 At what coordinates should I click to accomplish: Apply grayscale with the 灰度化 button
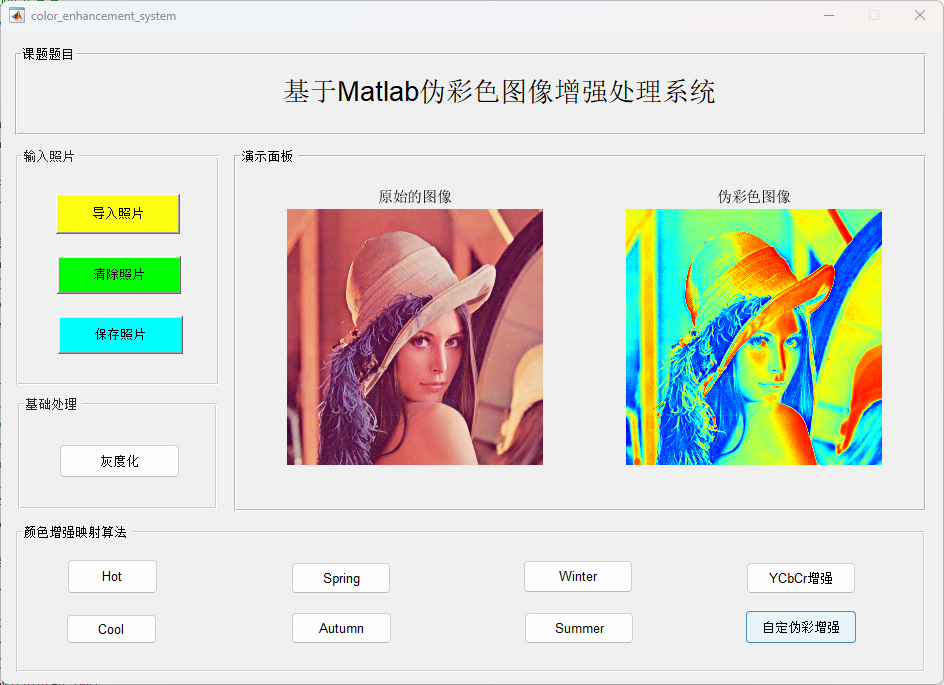(119, 461)
